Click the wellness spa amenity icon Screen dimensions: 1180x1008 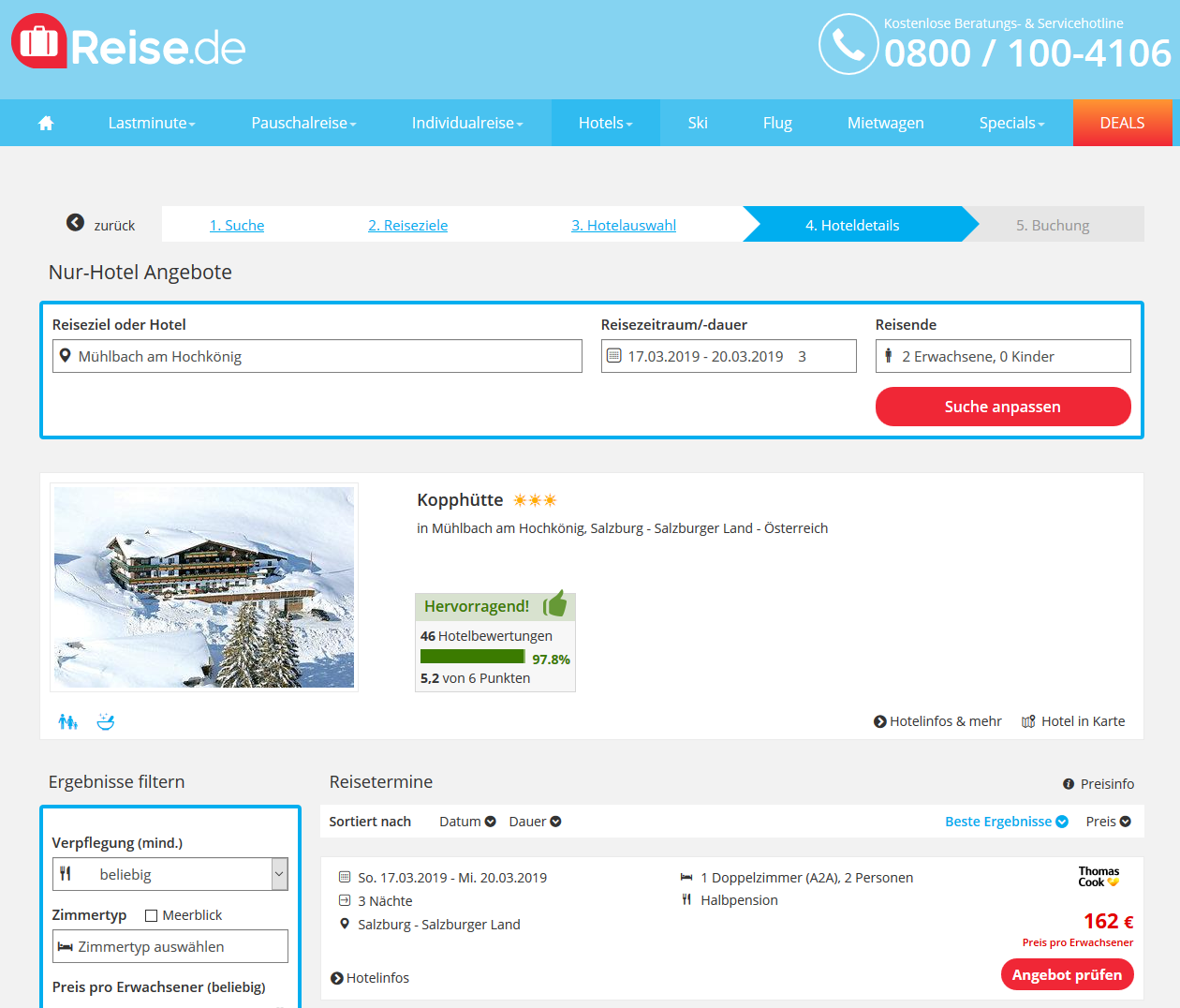[x=106, y=721]
